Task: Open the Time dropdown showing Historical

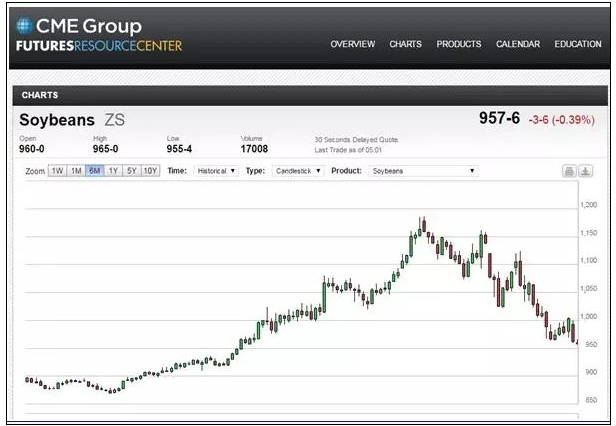Action: [216, 171]
